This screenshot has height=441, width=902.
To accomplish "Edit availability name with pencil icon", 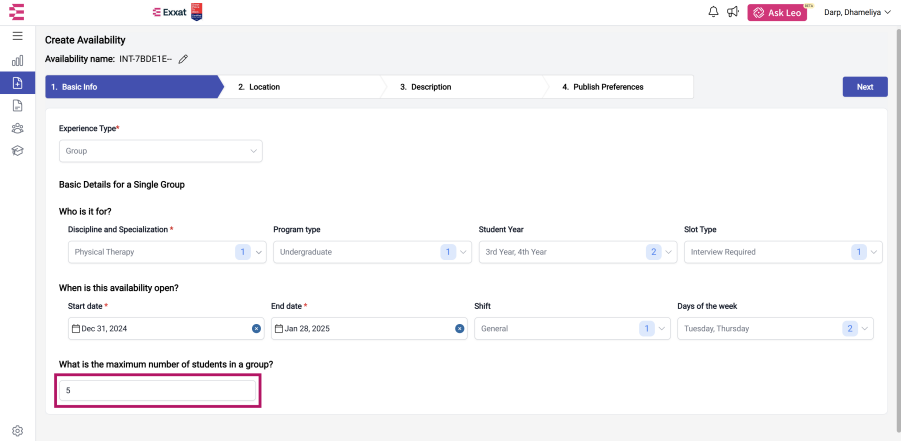I will [183, 59].
